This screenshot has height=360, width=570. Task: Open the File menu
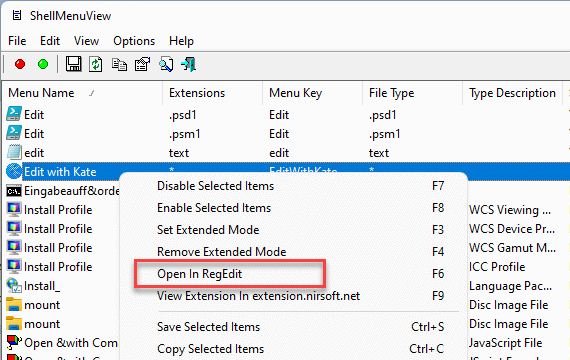point(17,41)
